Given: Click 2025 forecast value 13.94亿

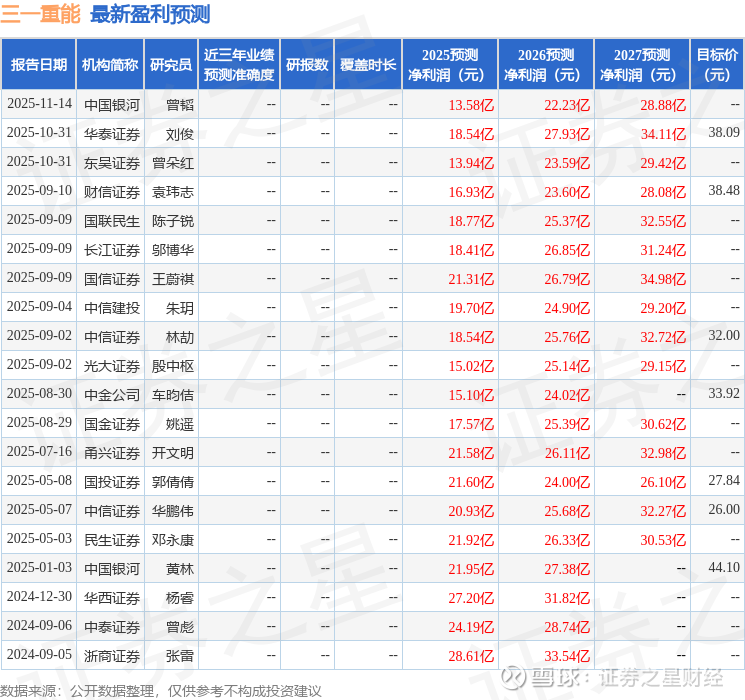Looking at the screenshot, I should pos(471,163).
